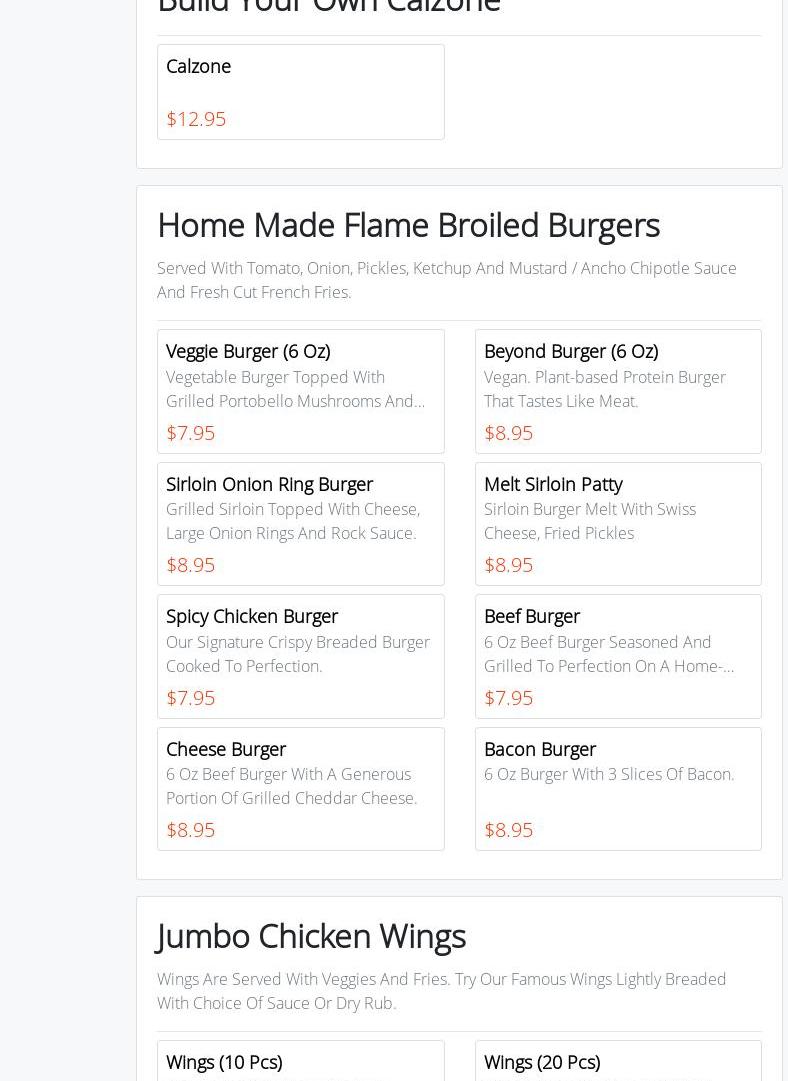Click the Jumbo Chicken Wings heading
The width and height of the screenshot is (788, 1081).
tap(311, 936)
